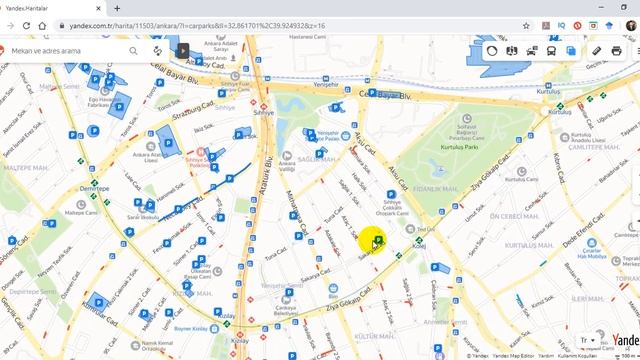Image resolution: width=640 pixels, height=360 pixels.
Task: Click the Yenişehir Pazarı shopping marker
Action: click(346, 136)
